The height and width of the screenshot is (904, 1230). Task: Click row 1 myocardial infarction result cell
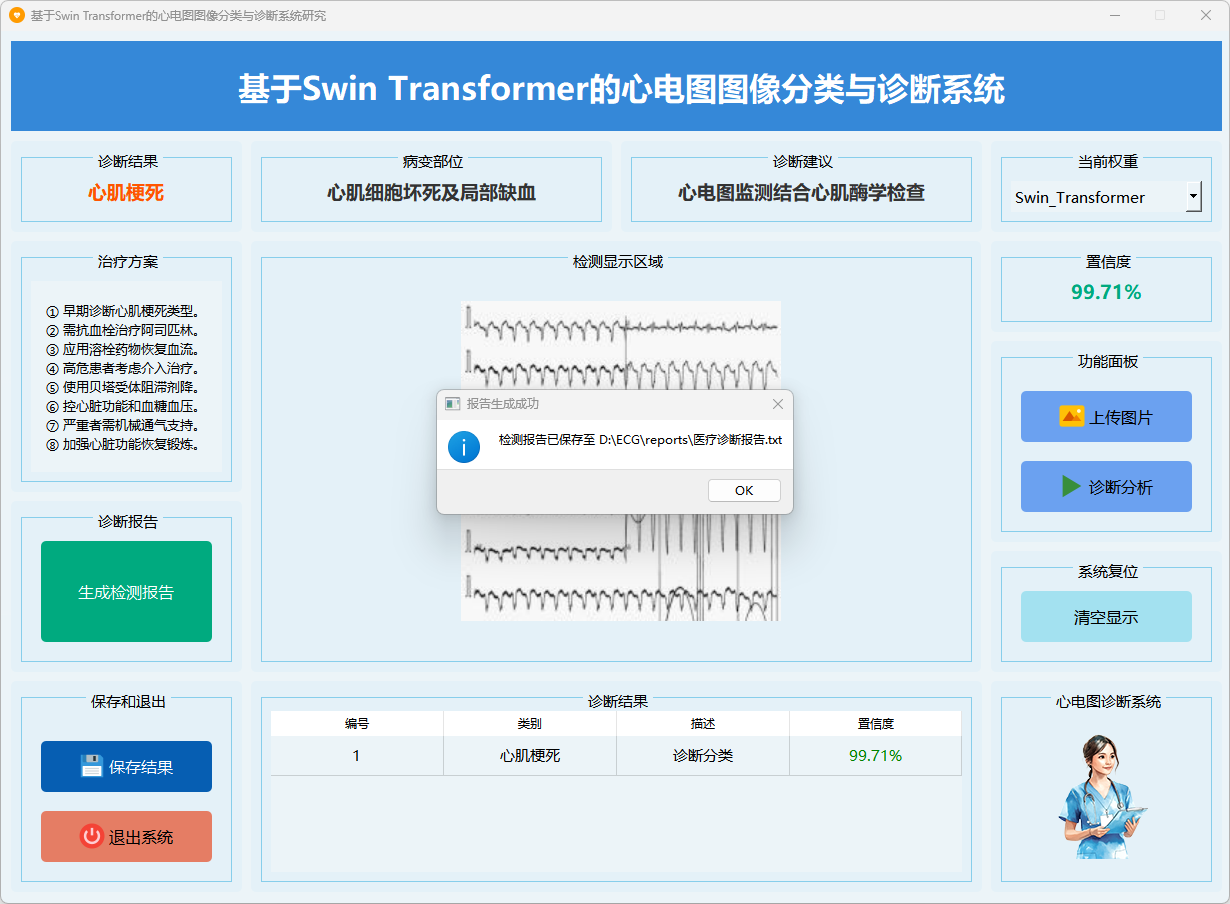(530, 756)
